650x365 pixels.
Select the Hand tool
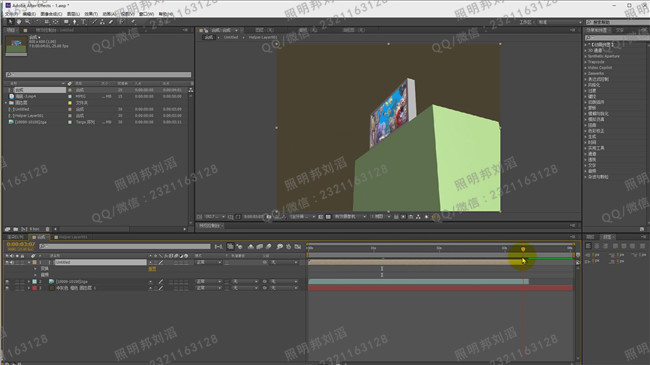tap(19, 22)
